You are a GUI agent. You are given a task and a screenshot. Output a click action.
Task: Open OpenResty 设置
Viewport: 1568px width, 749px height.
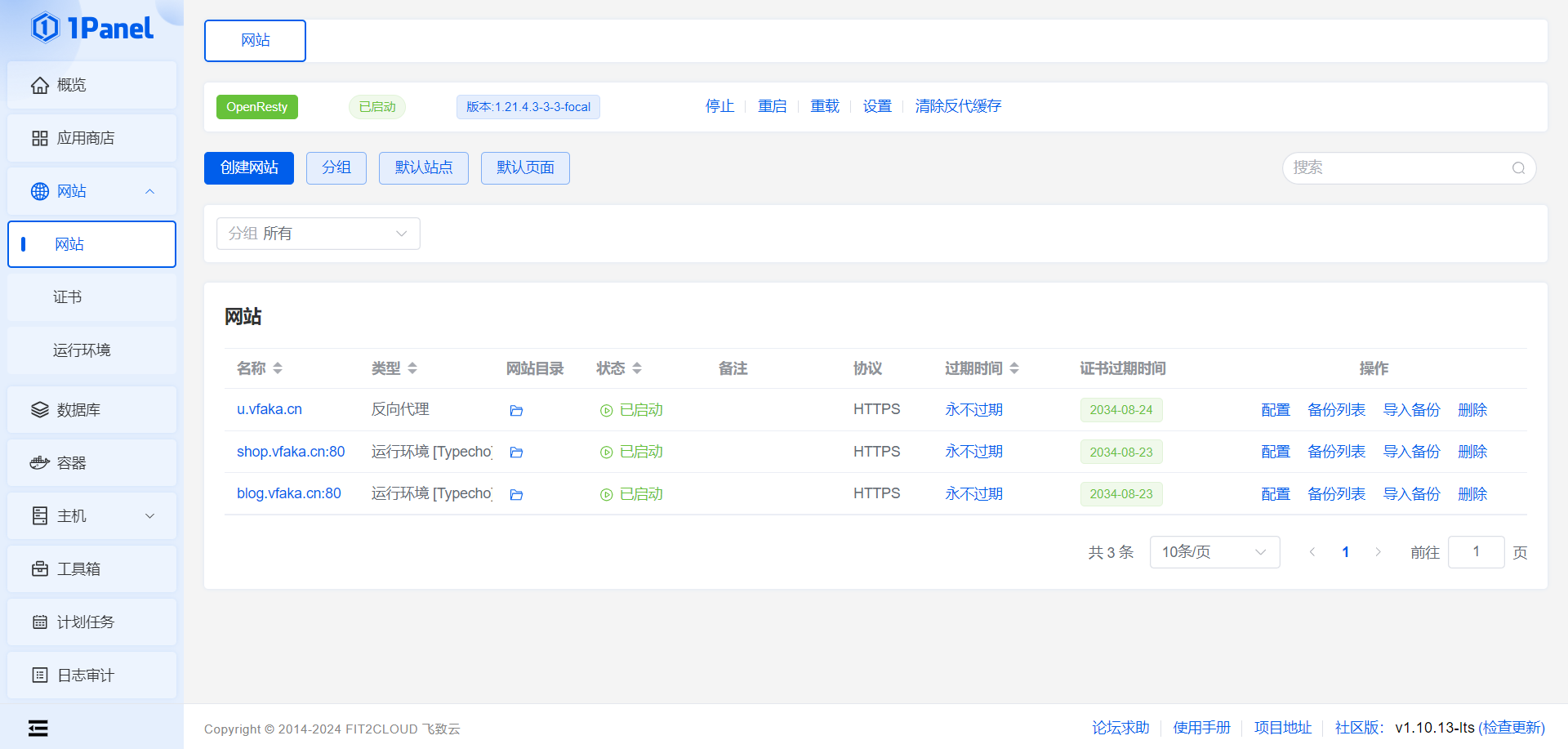877,106
